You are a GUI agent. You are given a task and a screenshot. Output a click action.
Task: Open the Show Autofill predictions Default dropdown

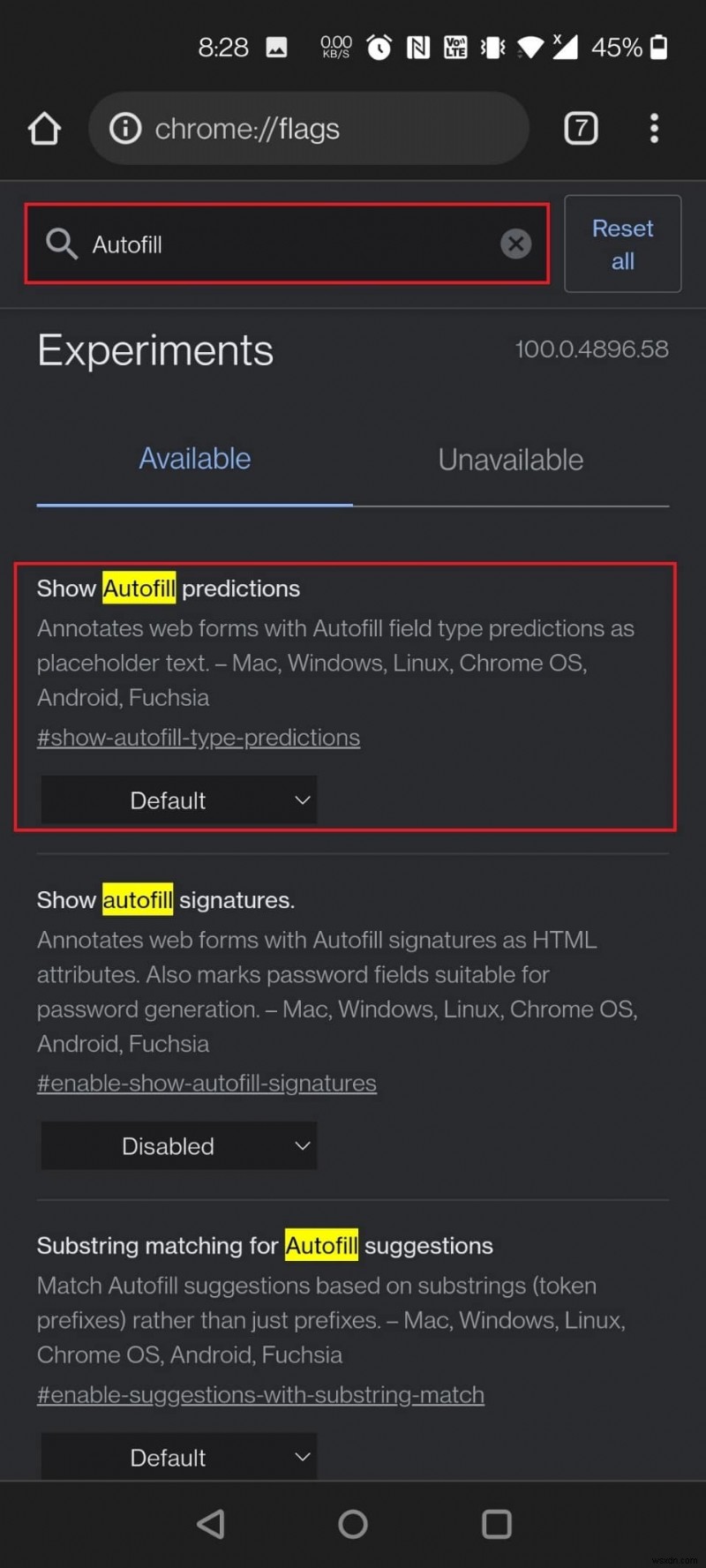pos(178,799)
